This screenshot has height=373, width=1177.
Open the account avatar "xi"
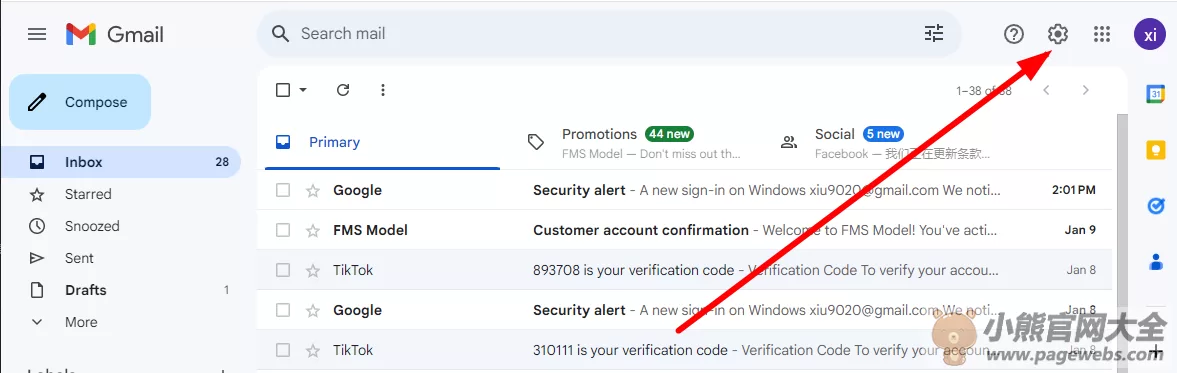click(x=1149, y=35)
